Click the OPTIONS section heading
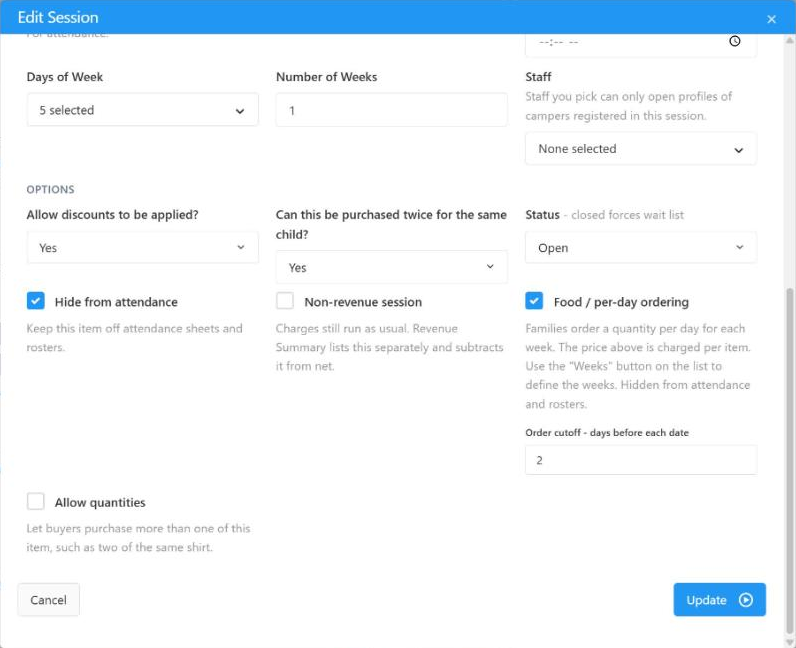Viewport: 796px width, 648px height. 50,189
